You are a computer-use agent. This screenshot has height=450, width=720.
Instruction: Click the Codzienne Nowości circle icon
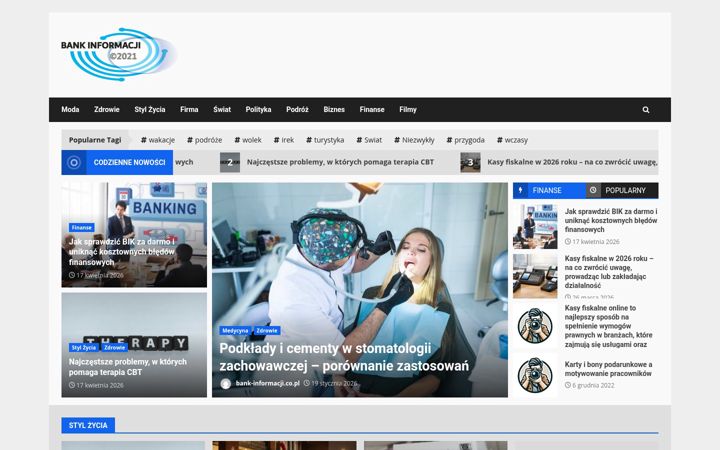pyautogui.click(x=73, y=162)
